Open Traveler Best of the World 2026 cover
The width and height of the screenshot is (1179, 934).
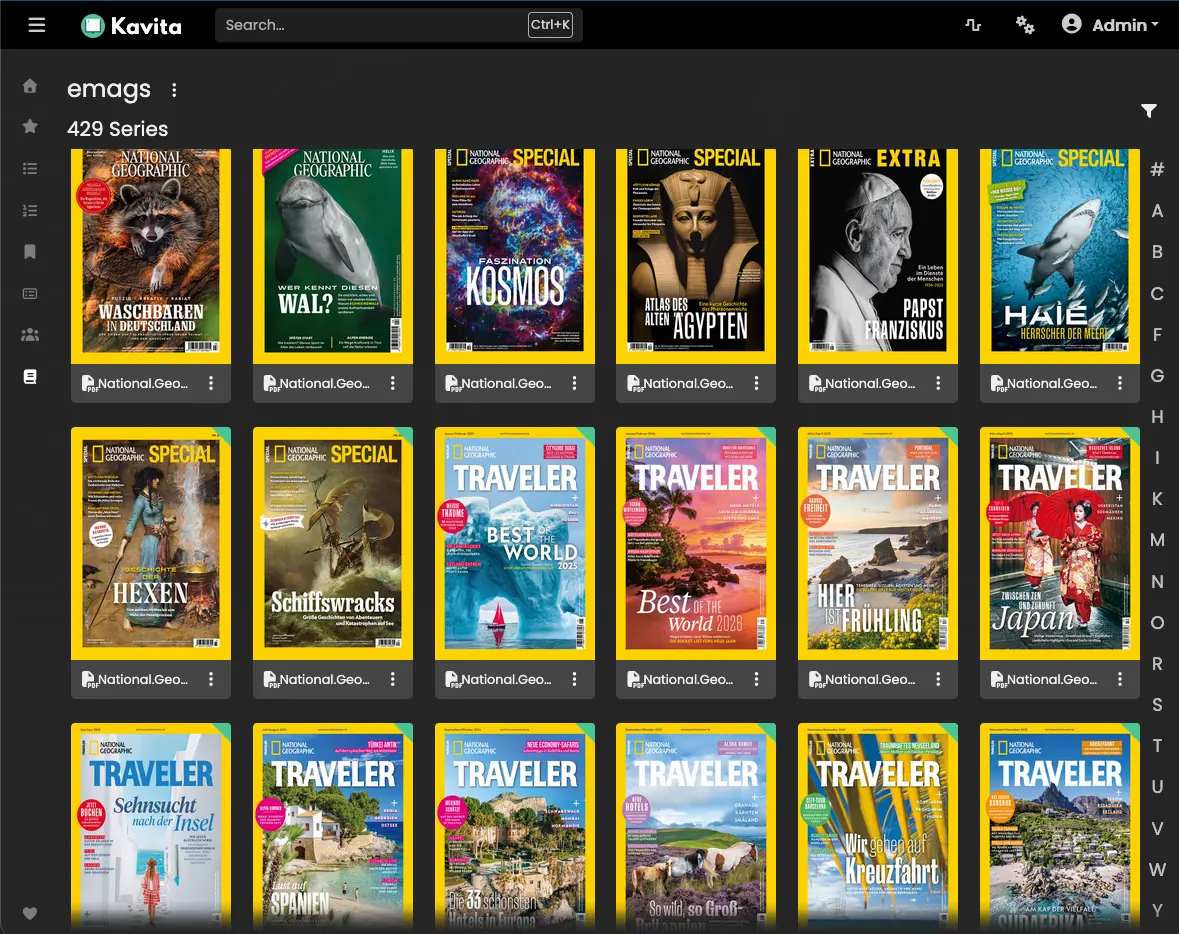pyautogui.click(x=696, y=543)
